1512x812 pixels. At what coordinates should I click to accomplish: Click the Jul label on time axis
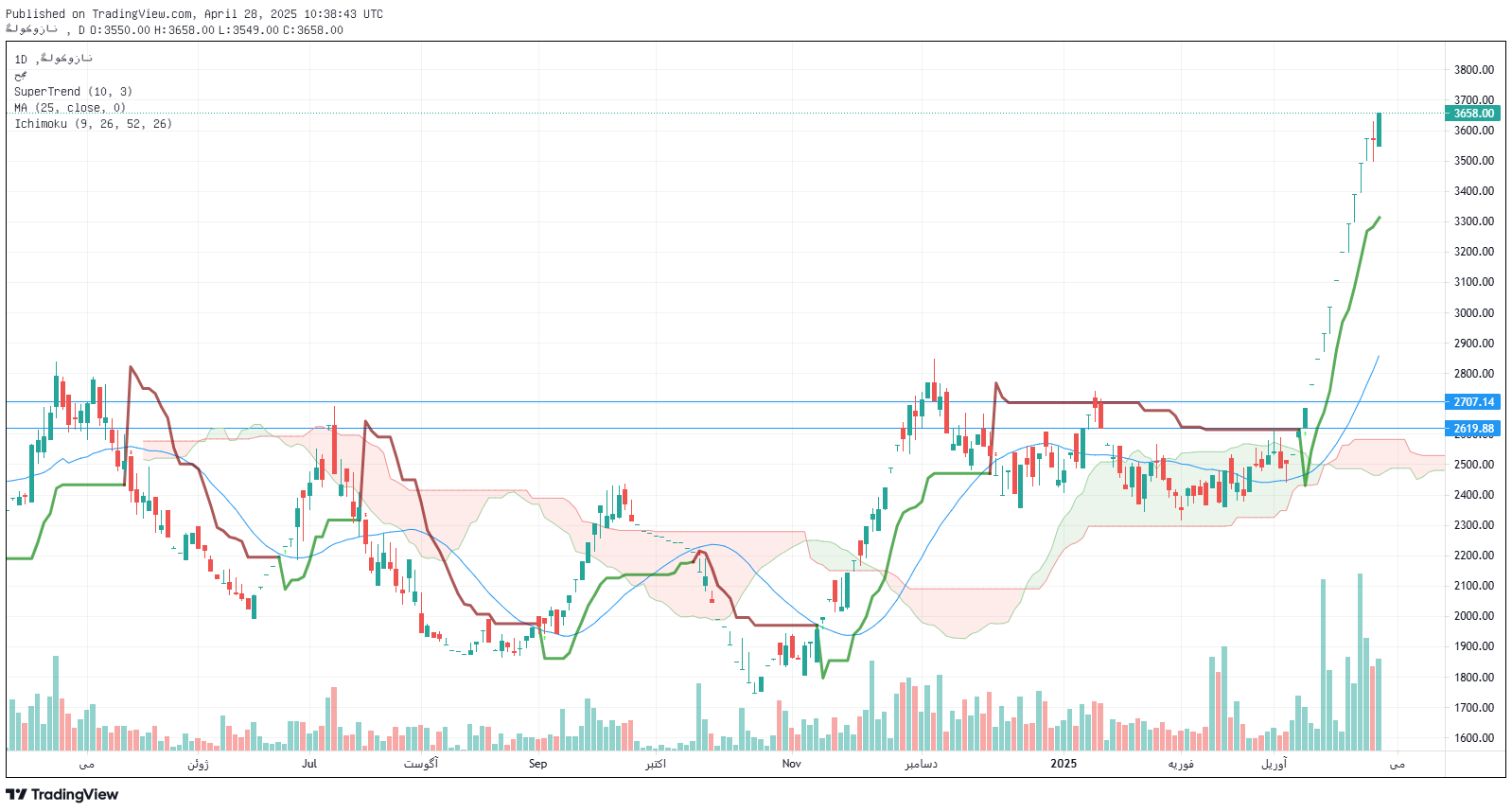click(x=309, y=764)
